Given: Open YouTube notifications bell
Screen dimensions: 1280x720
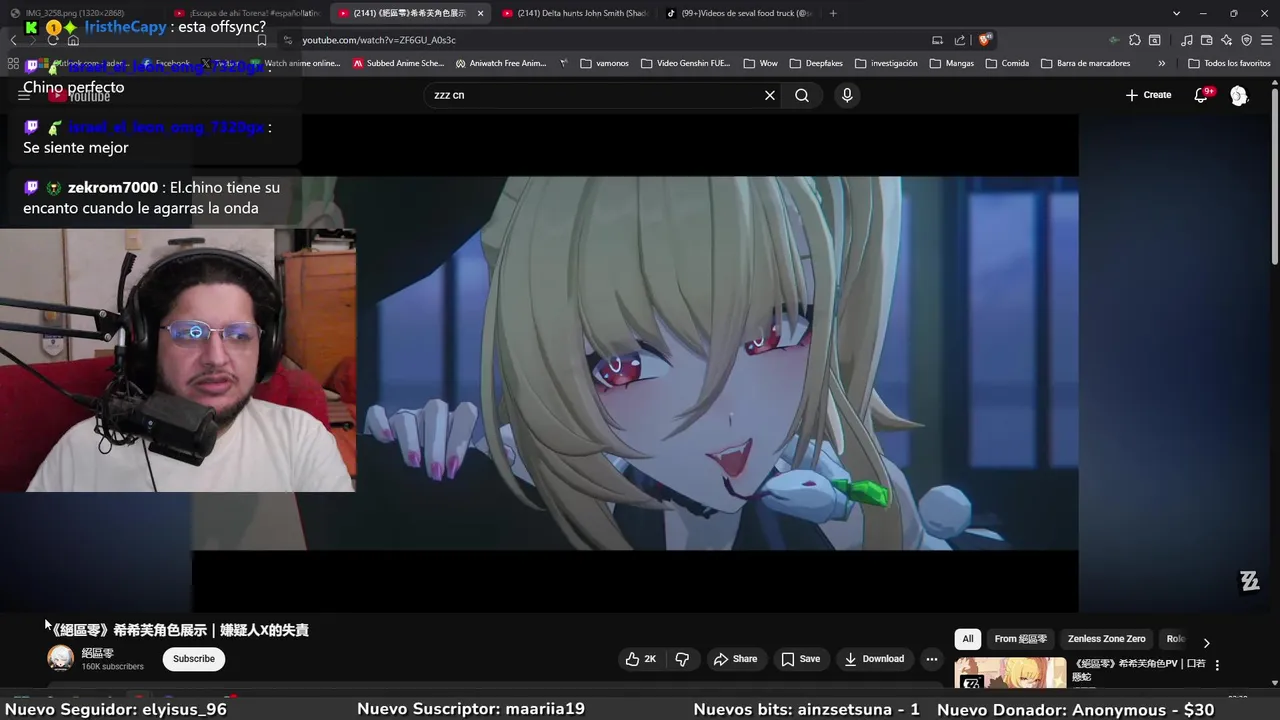Looking at the screenshot, I should [1202, 95].
